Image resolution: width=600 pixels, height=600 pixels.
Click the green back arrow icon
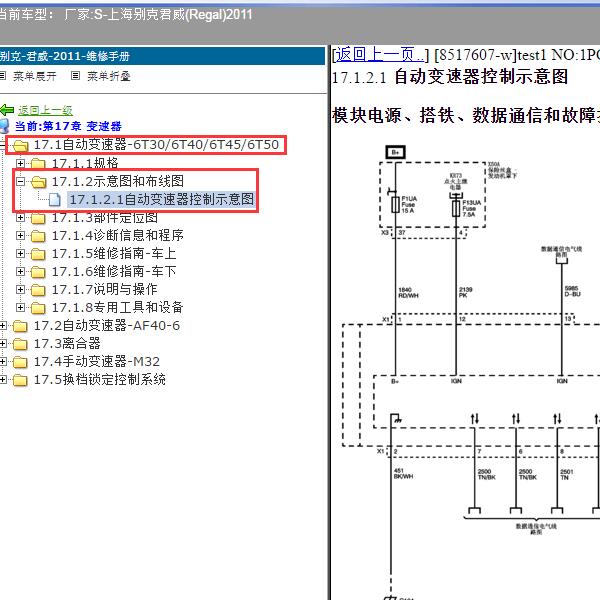tap(7, 110)
